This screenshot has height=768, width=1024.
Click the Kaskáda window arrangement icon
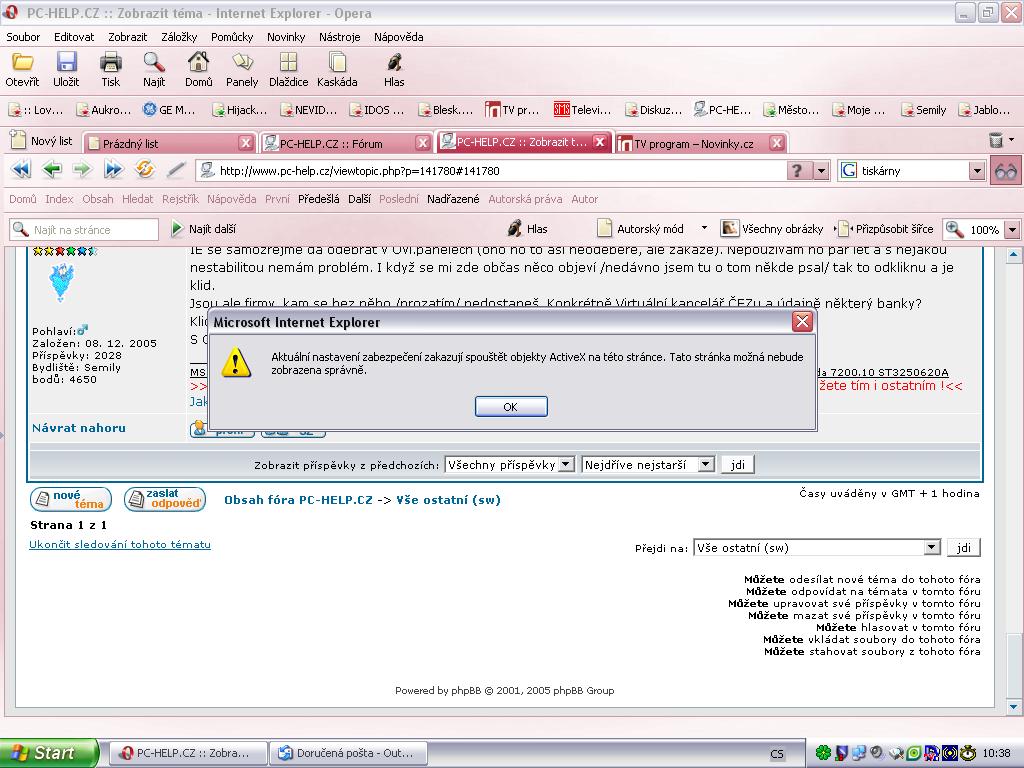(x=337, y=69)
